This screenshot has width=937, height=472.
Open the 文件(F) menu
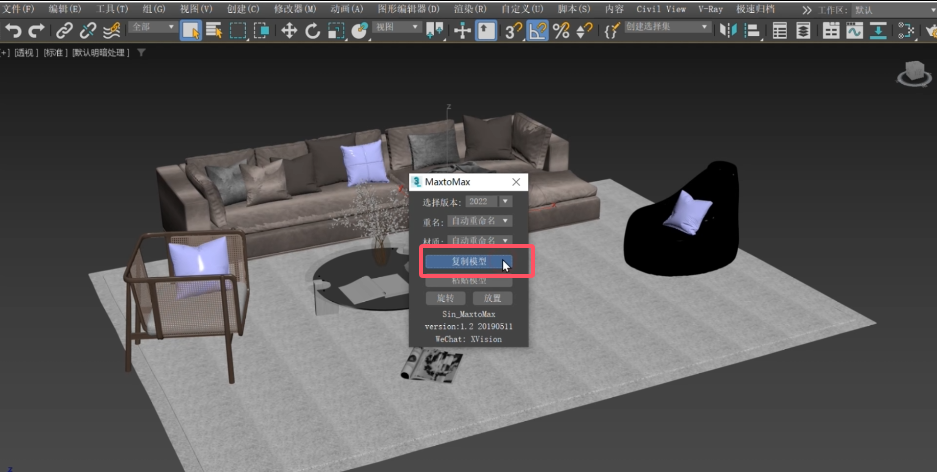pyautogui.click(x=18, y=9)
